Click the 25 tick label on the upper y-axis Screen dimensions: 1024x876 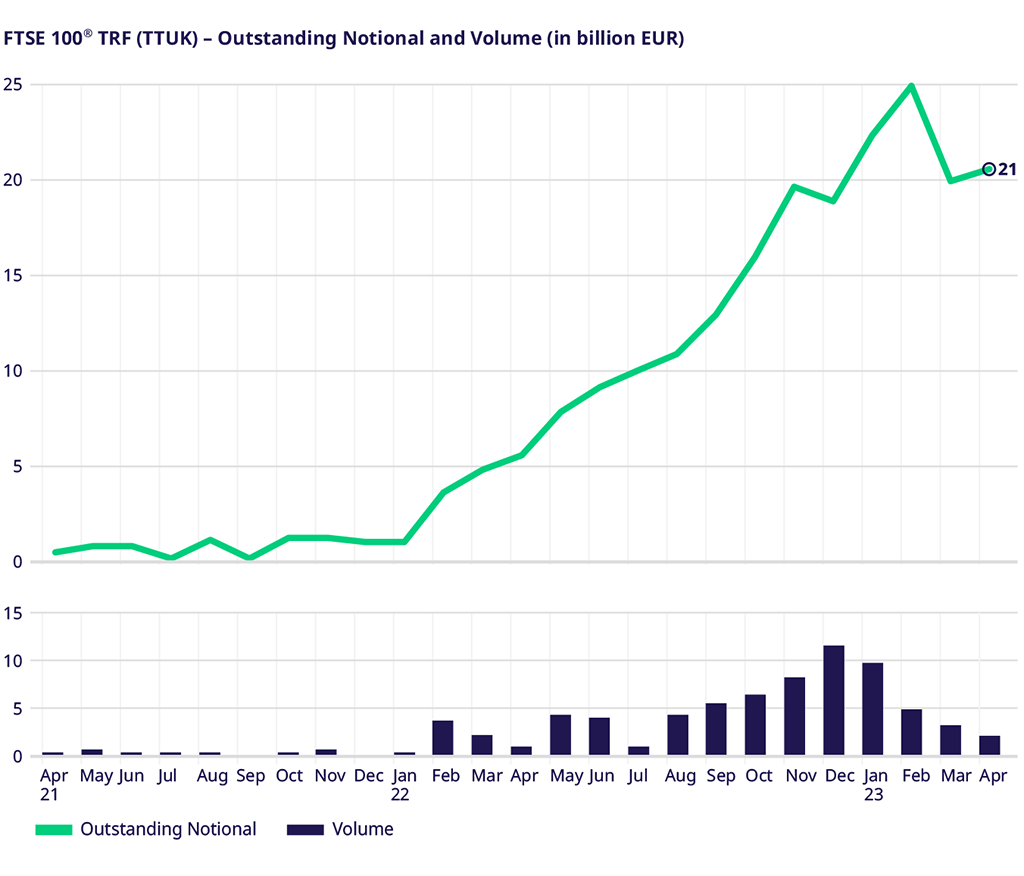(12, 83)
